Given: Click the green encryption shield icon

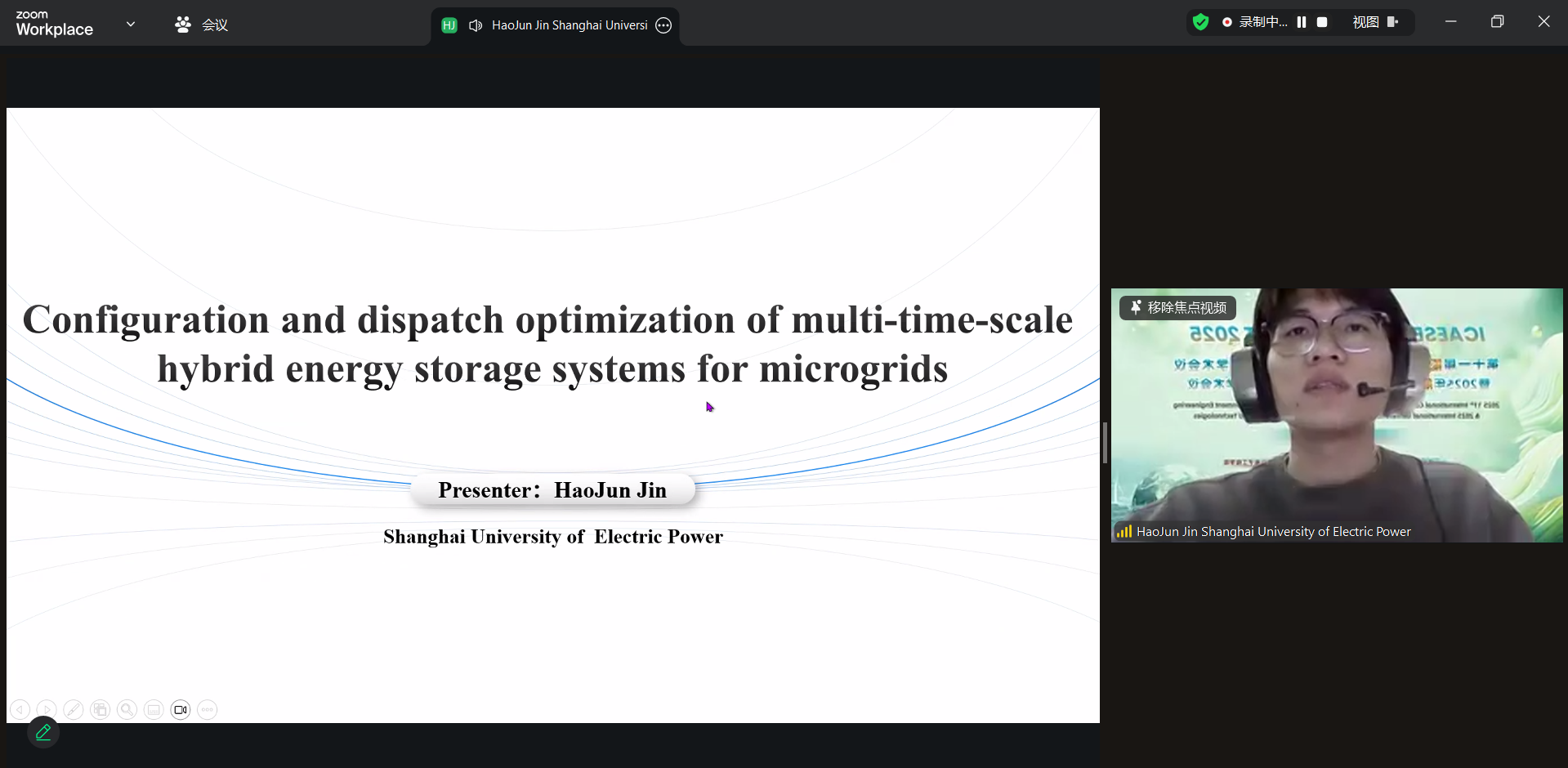Looking at the screenshot, I should point(1200,22).
